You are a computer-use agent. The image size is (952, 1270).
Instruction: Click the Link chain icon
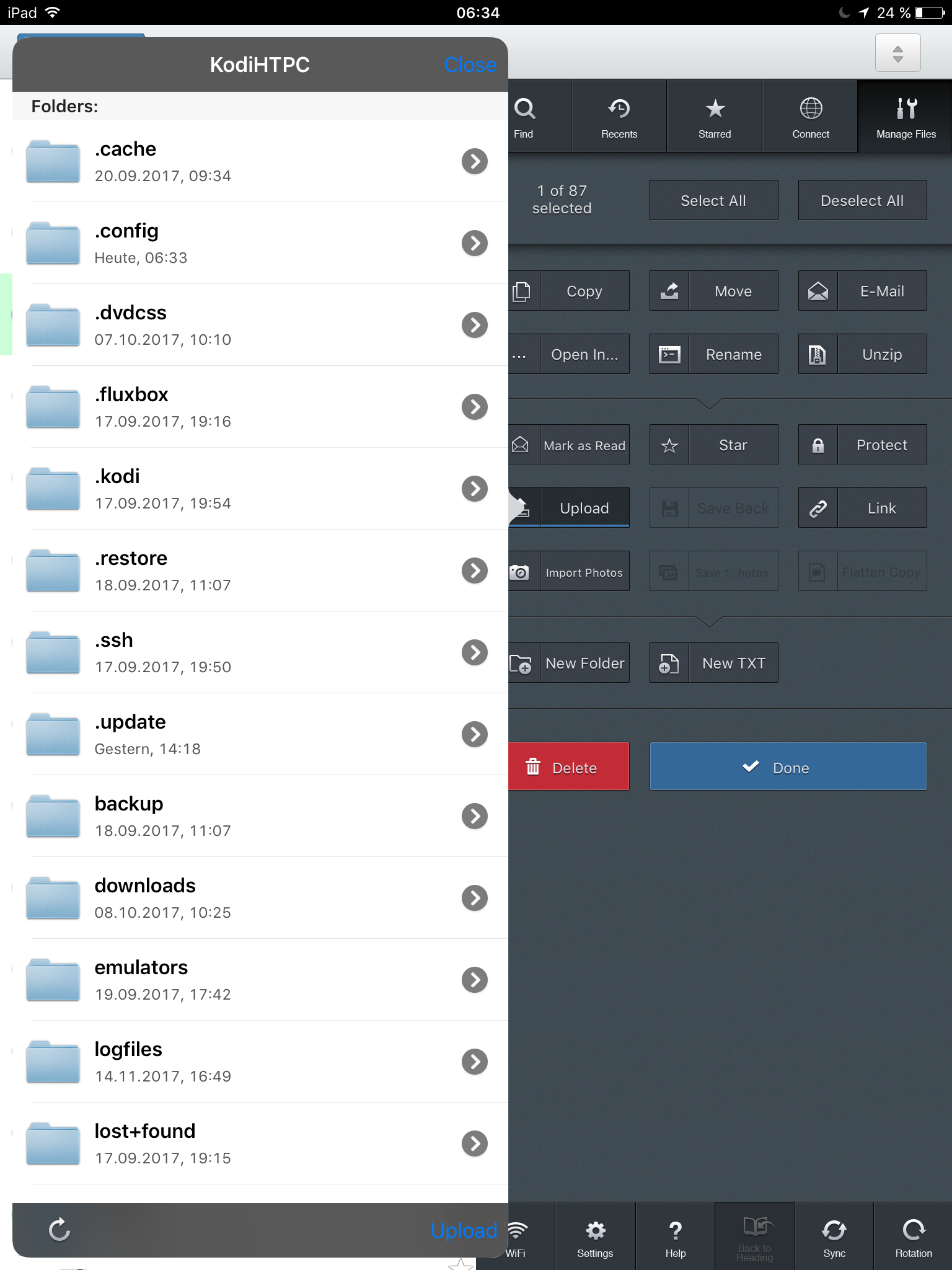coord(818,508)
